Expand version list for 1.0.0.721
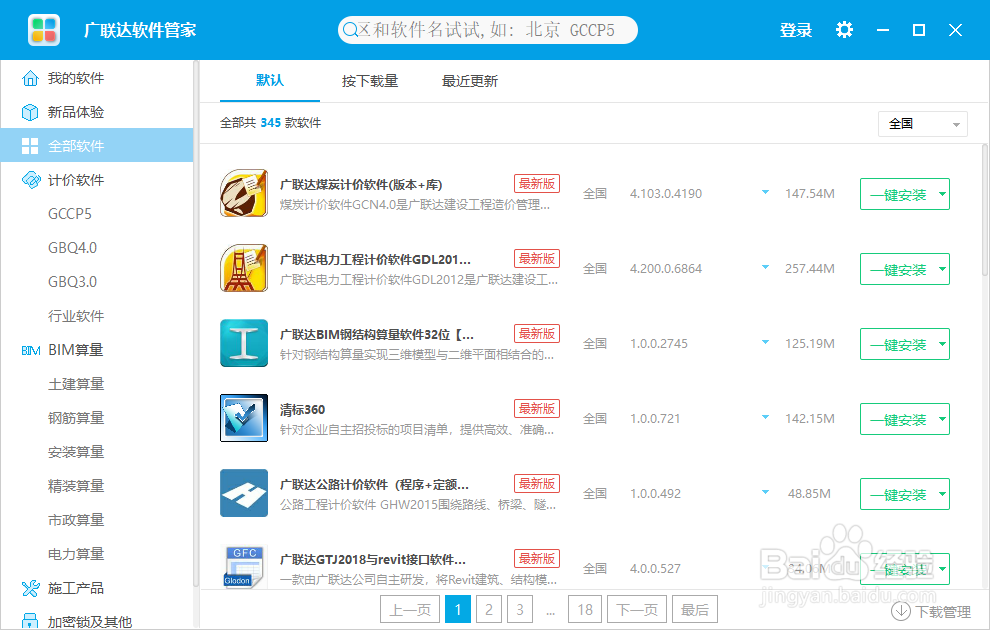This screenshot has height=630, width=990. [x=765, y=418]
